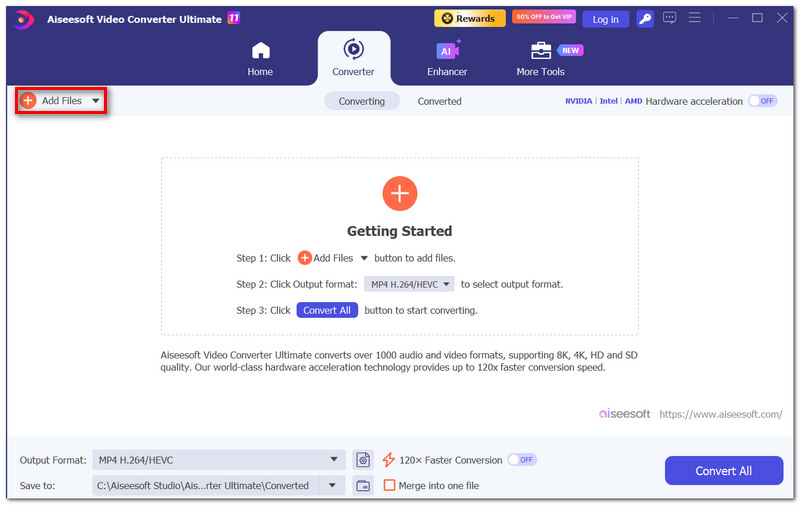The height and width of the screenshot is (505, 800).
Task: Click the aiseesoft brand logo near link
Action: click(624, 414)
